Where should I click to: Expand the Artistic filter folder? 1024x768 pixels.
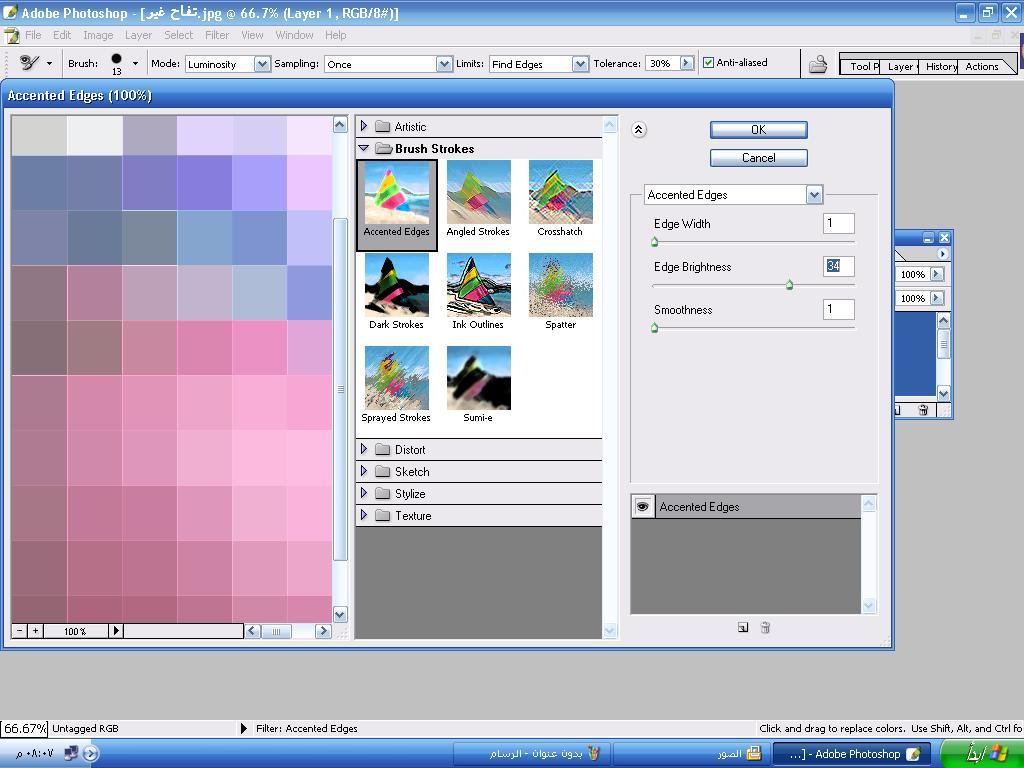[x=364, y=126]
